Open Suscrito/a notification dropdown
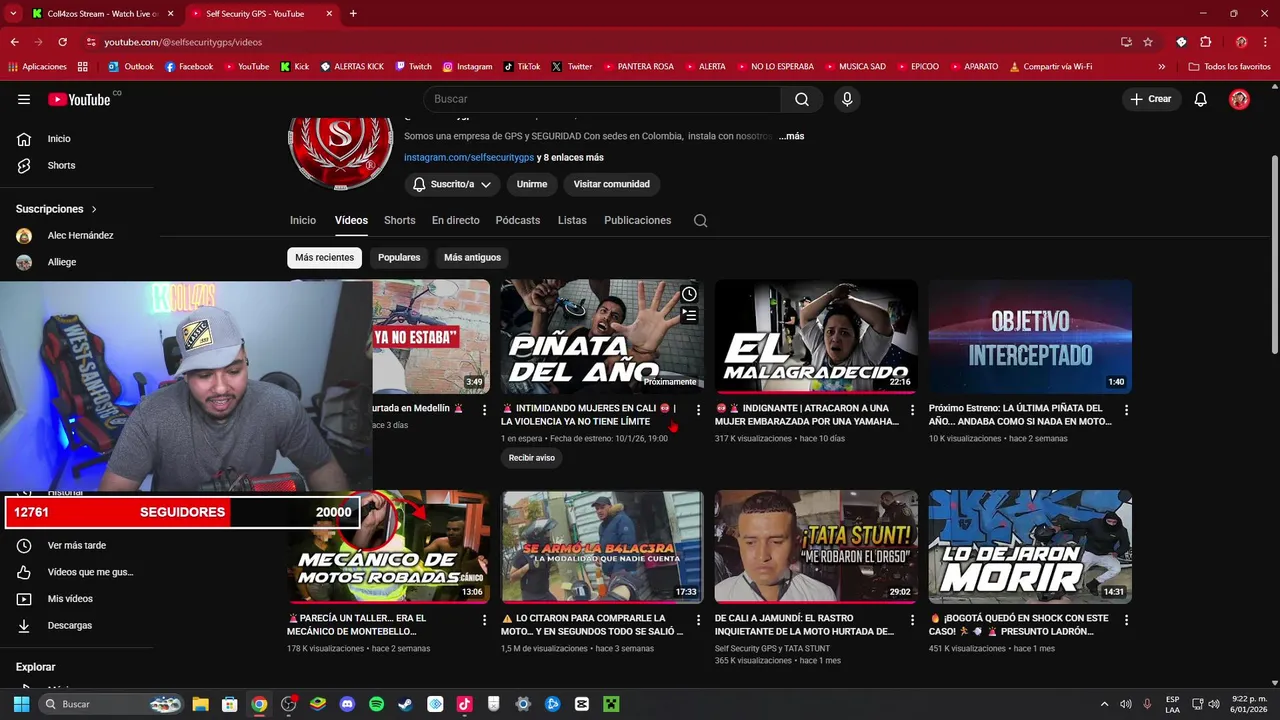The height and width of the screenshot is (720, 1280). [x=452, y=184]
